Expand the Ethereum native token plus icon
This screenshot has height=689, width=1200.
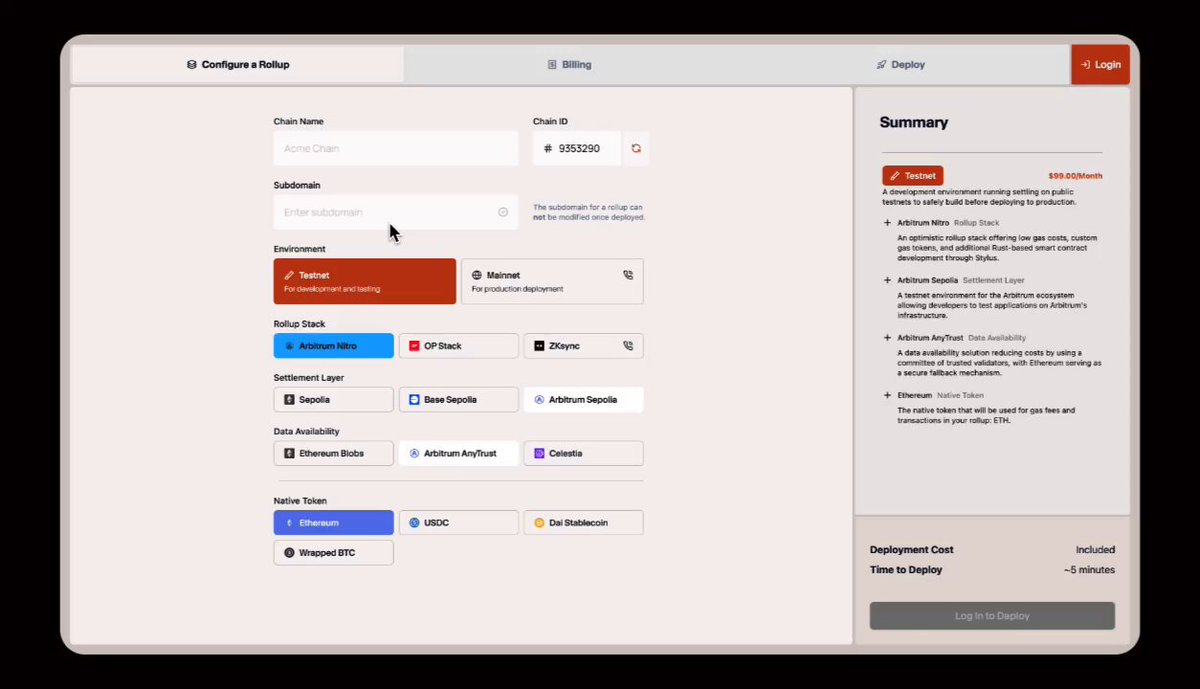pos(887,395)
